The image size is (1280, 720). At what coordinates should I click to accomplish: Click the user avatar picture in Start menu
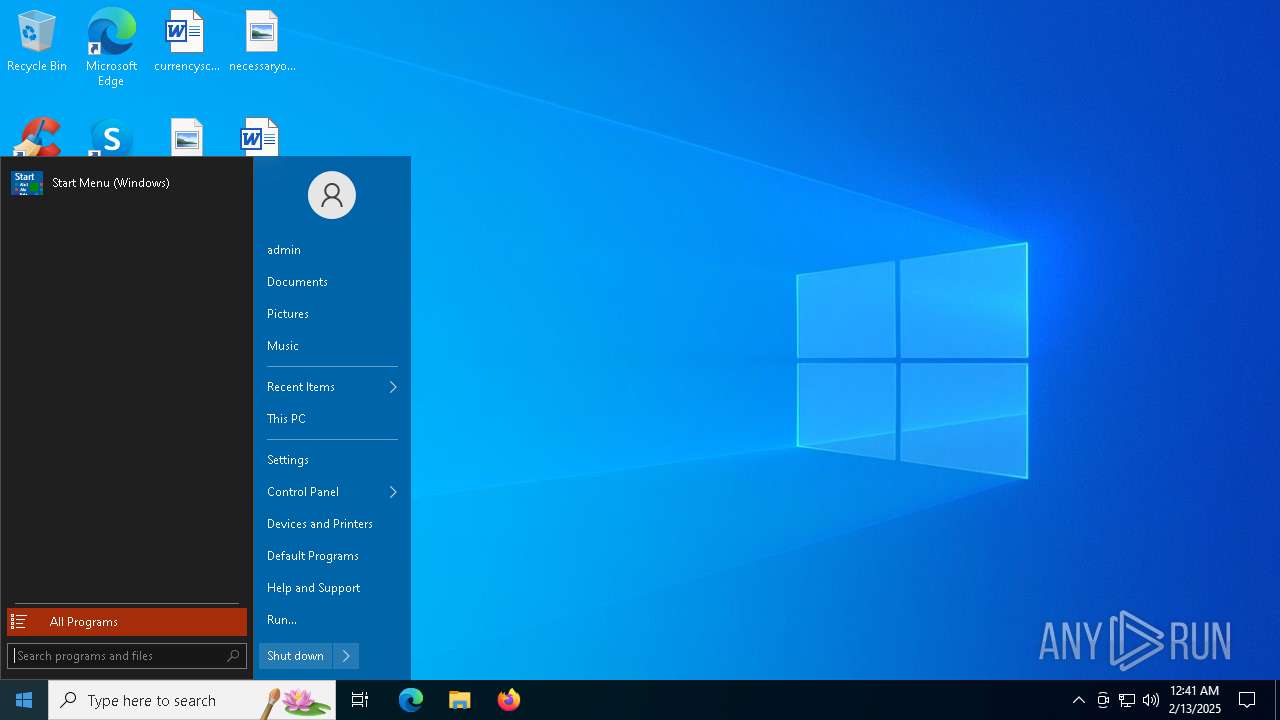click(x=332, y=195)
